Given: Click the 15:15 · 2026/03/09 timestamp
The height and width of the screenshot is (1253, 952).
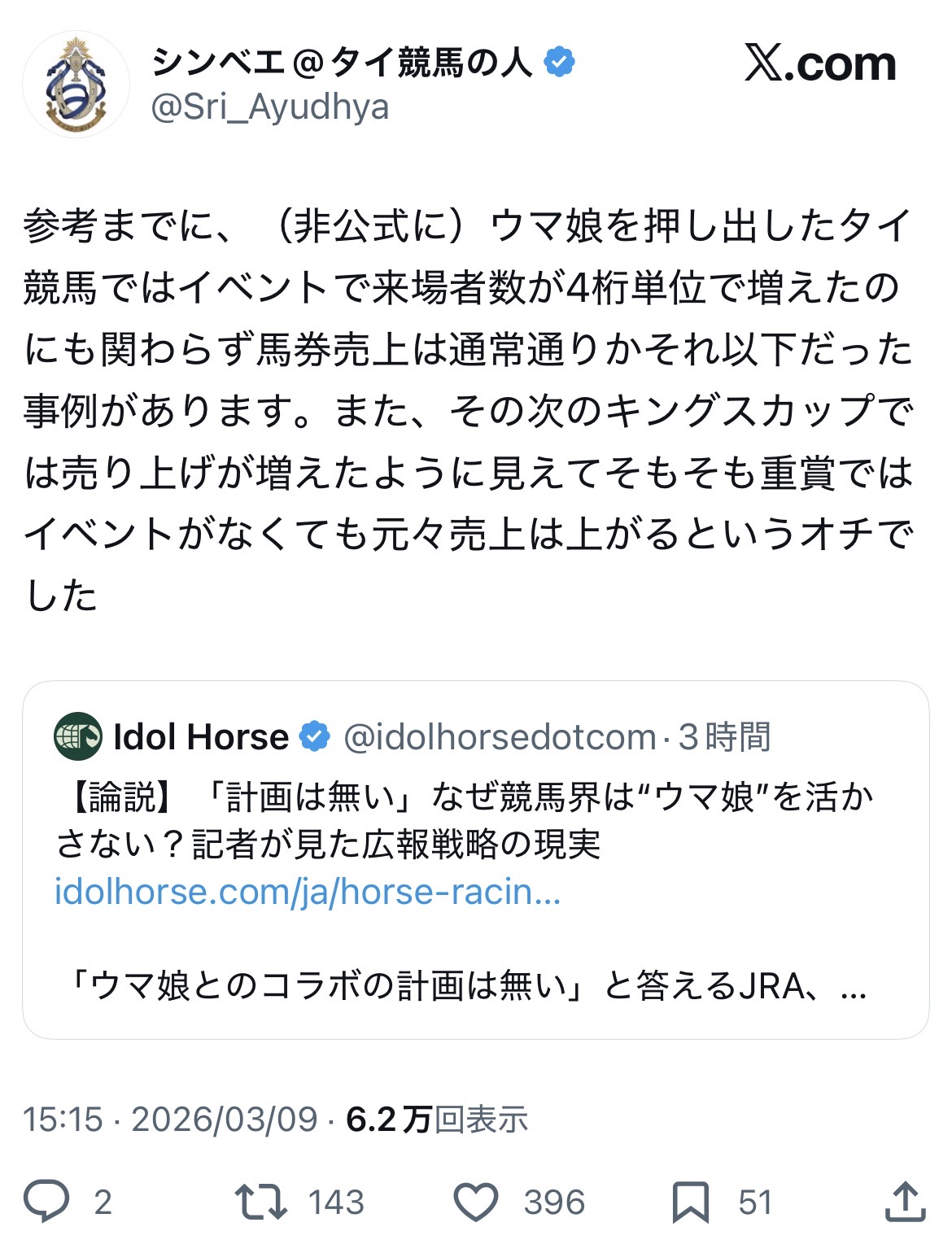Looking at the screenshot, I should 169,1120.
